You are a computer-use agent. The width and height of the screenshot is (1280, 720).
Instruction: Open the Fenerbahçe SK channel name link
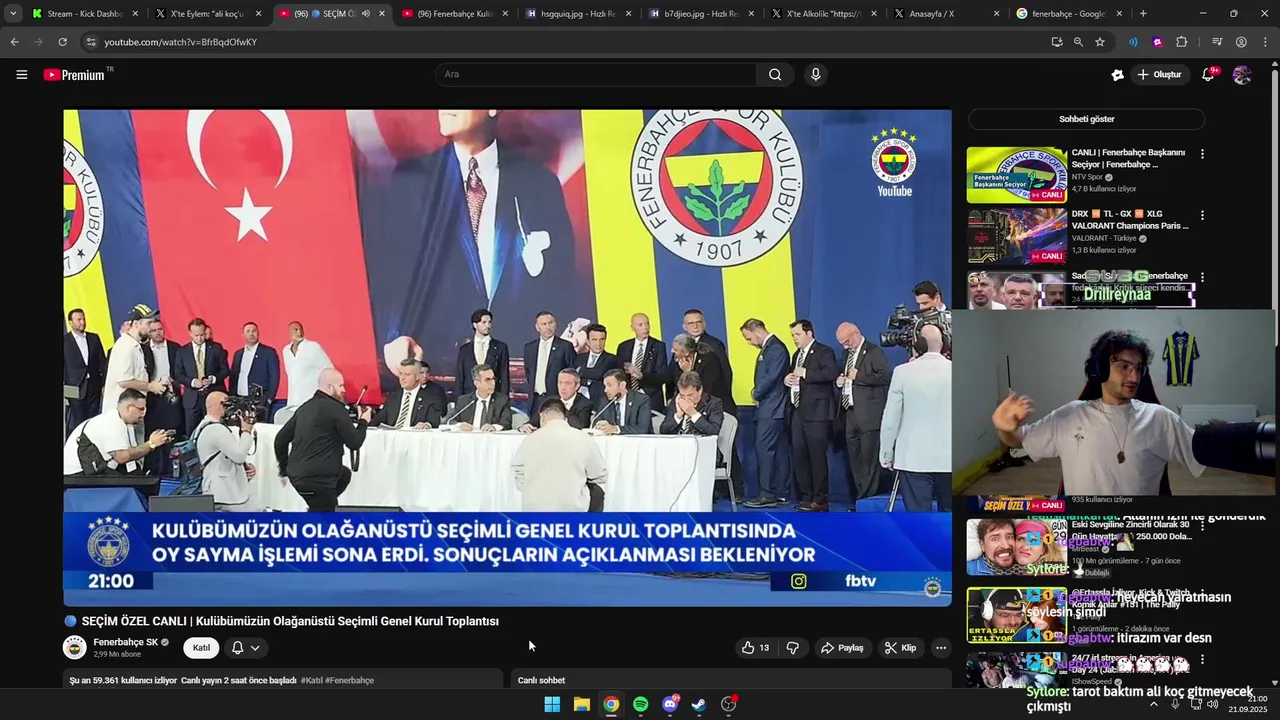tap(125, 642)
